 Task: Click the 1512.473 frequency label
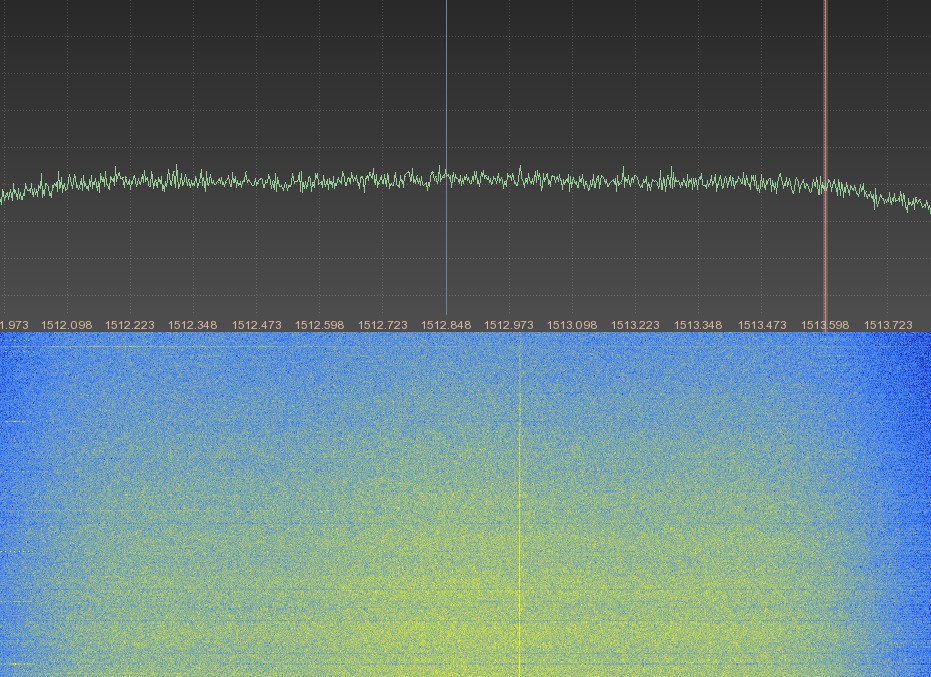(257, 325)
